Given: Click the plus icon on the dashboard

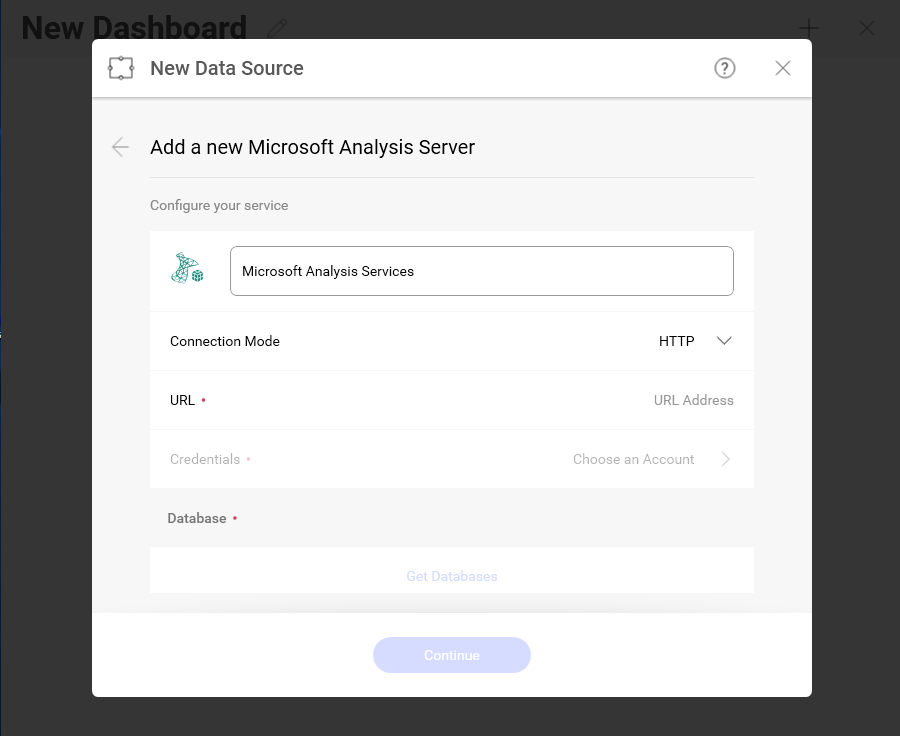Looking at the screenshot, I should point(809,28).
